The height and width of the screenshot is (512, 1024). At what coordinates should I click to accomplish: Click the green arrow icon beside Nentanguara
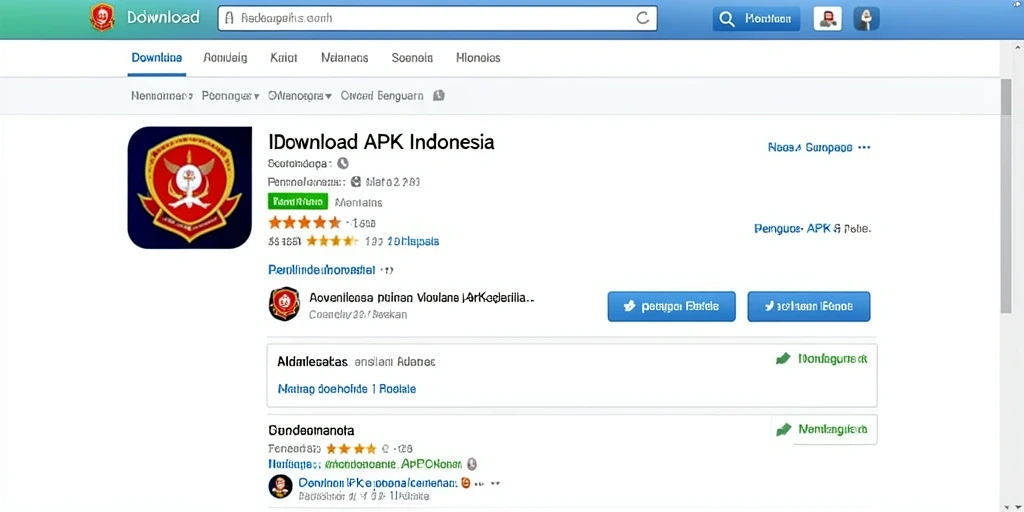(x=783, y=429)
